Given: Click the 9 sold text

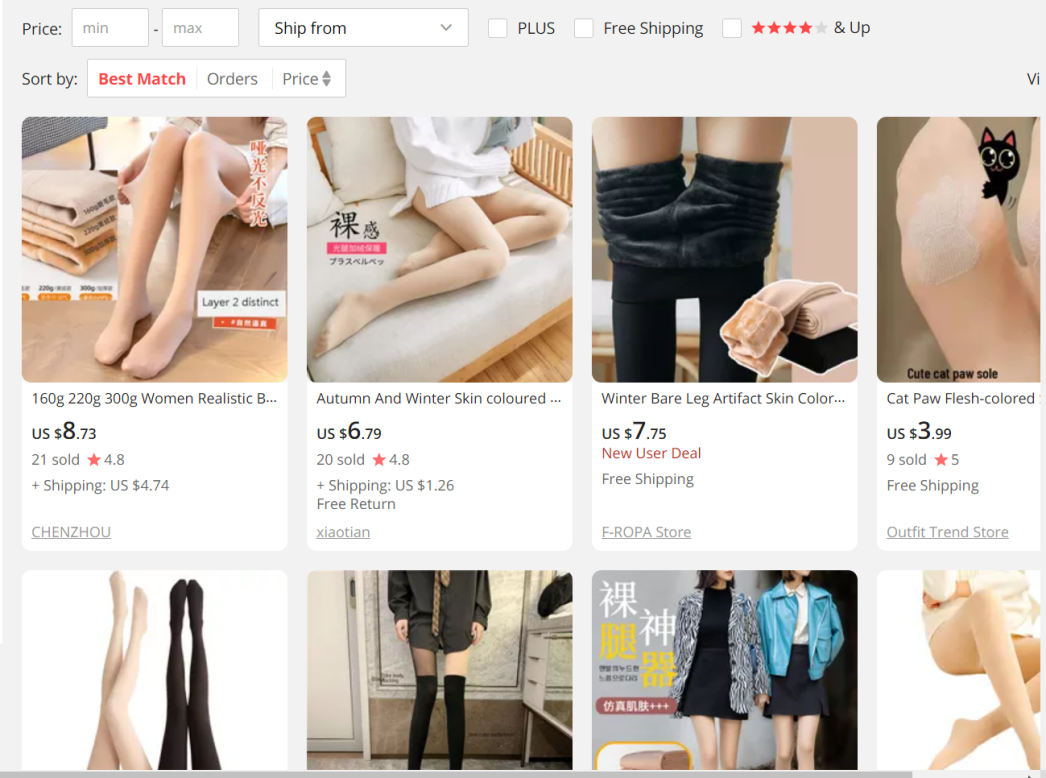Looking at the screenshot, I should tap(906, 460).
